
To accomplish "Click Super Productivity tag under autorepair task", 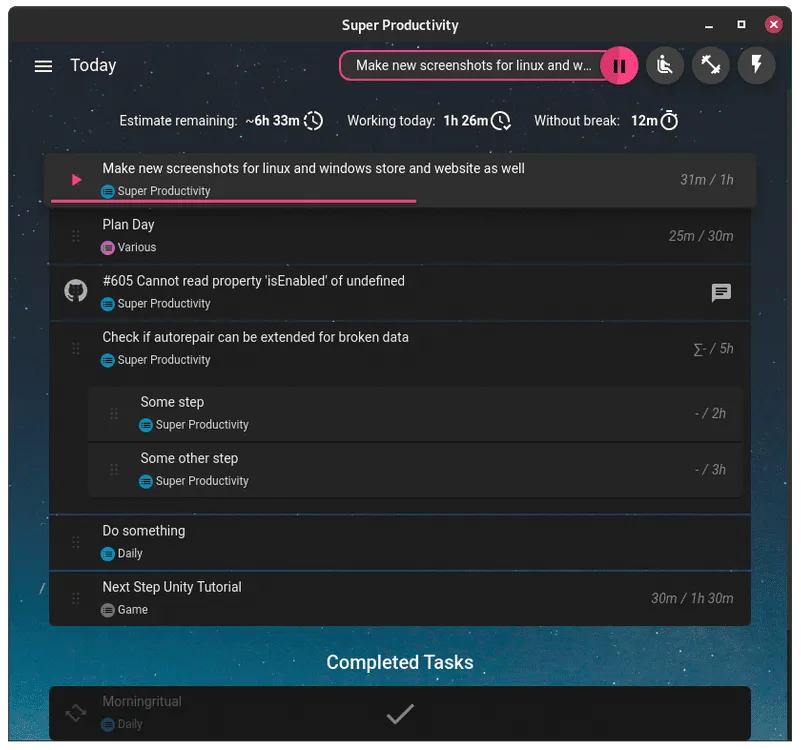I will click(x=156, y=360).
